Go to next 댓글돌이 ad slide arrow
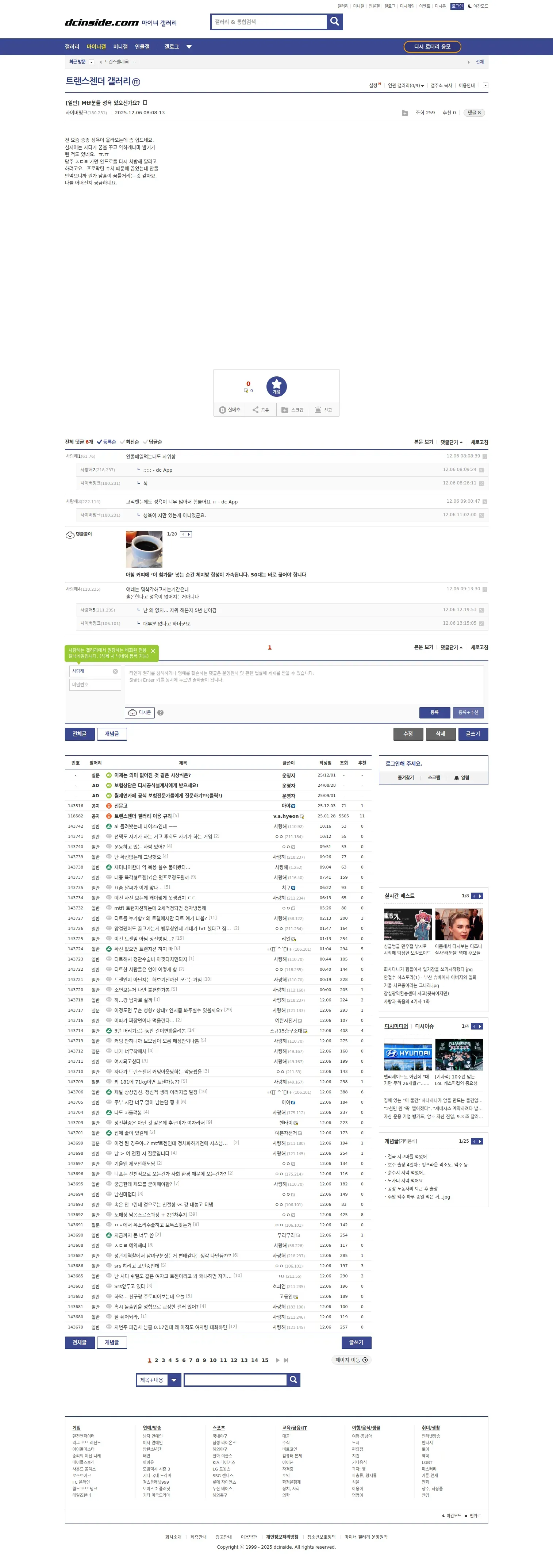The width and height of the screenshot is (553, 1568). [189, 534]
